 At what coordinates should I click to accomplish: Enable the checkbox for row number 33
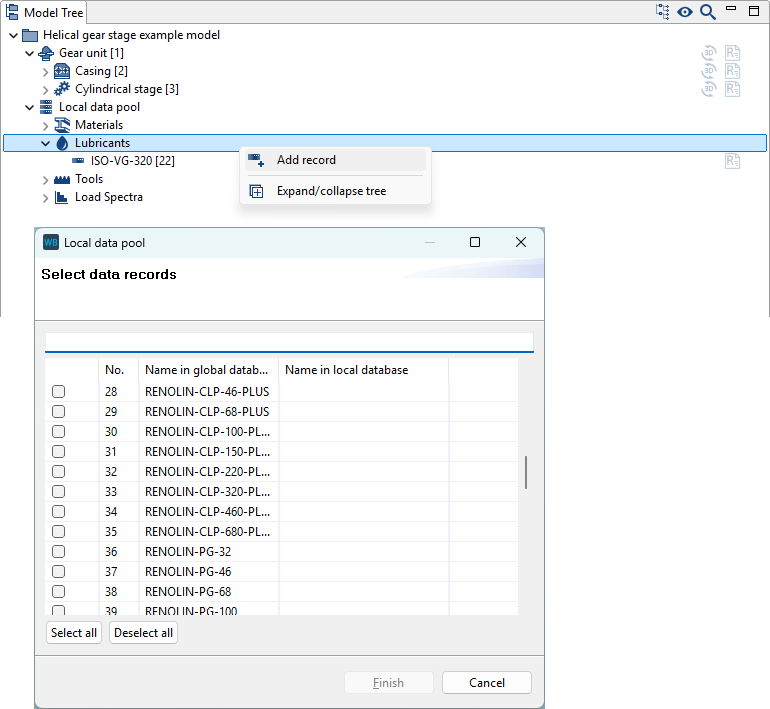tap(59, 492)
